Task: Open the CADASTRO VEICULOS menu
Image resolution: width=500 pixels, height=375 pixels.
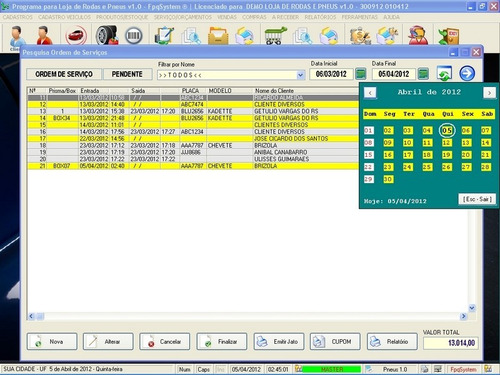Action: coord(64,17)
